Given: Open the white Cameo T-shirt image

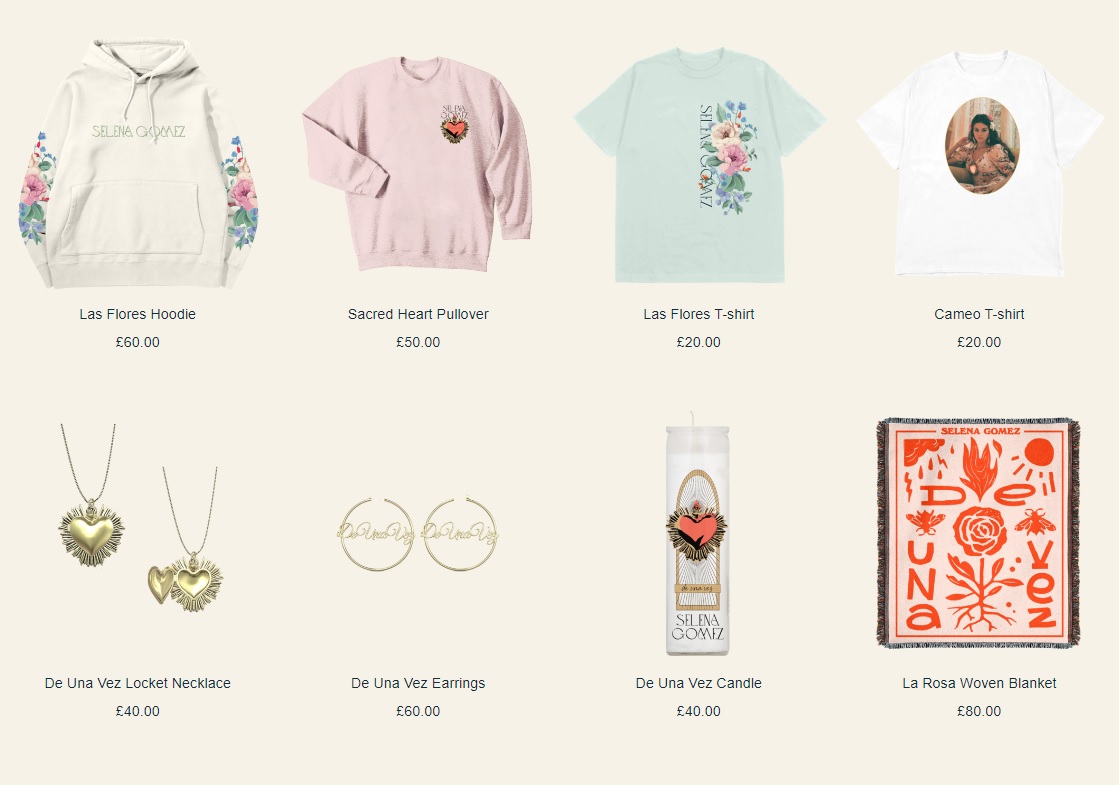Looking at the screenshot, I should coord(979,163).
